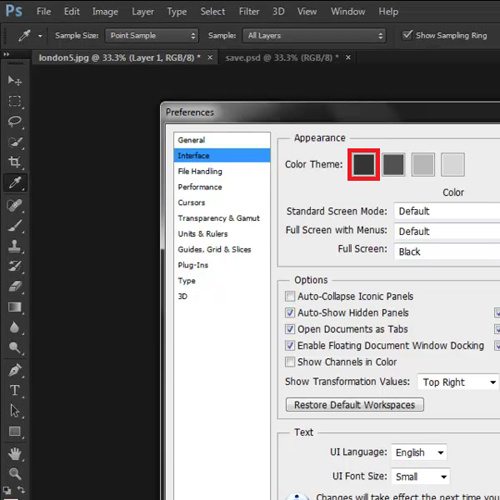Toggle Enable Floating Document Window Docking
Viewport: 500px width, 500px height.
tap(290, 345)
